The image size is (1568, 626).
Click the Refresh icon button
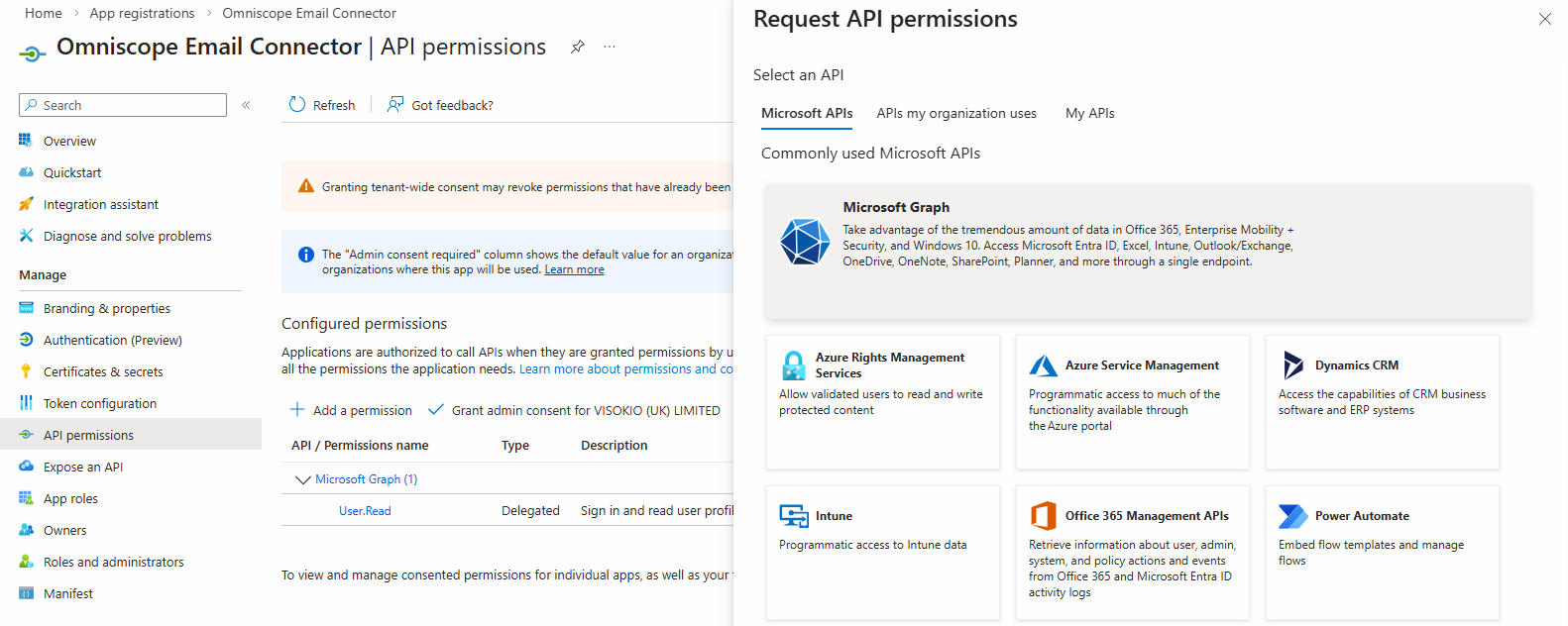tap(297, 105)
